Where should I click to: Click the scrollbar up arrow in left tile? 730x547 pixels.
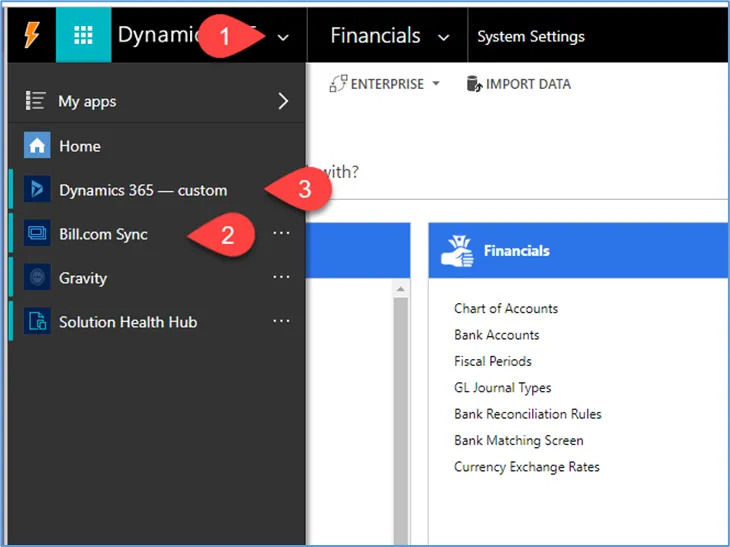pyautogui.click(x=400, y=289)
